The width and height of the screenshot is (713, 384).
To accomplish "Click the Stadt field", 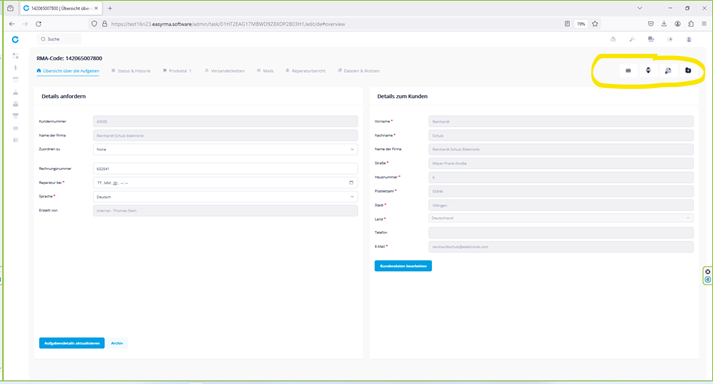I will [x=561, y=205].
